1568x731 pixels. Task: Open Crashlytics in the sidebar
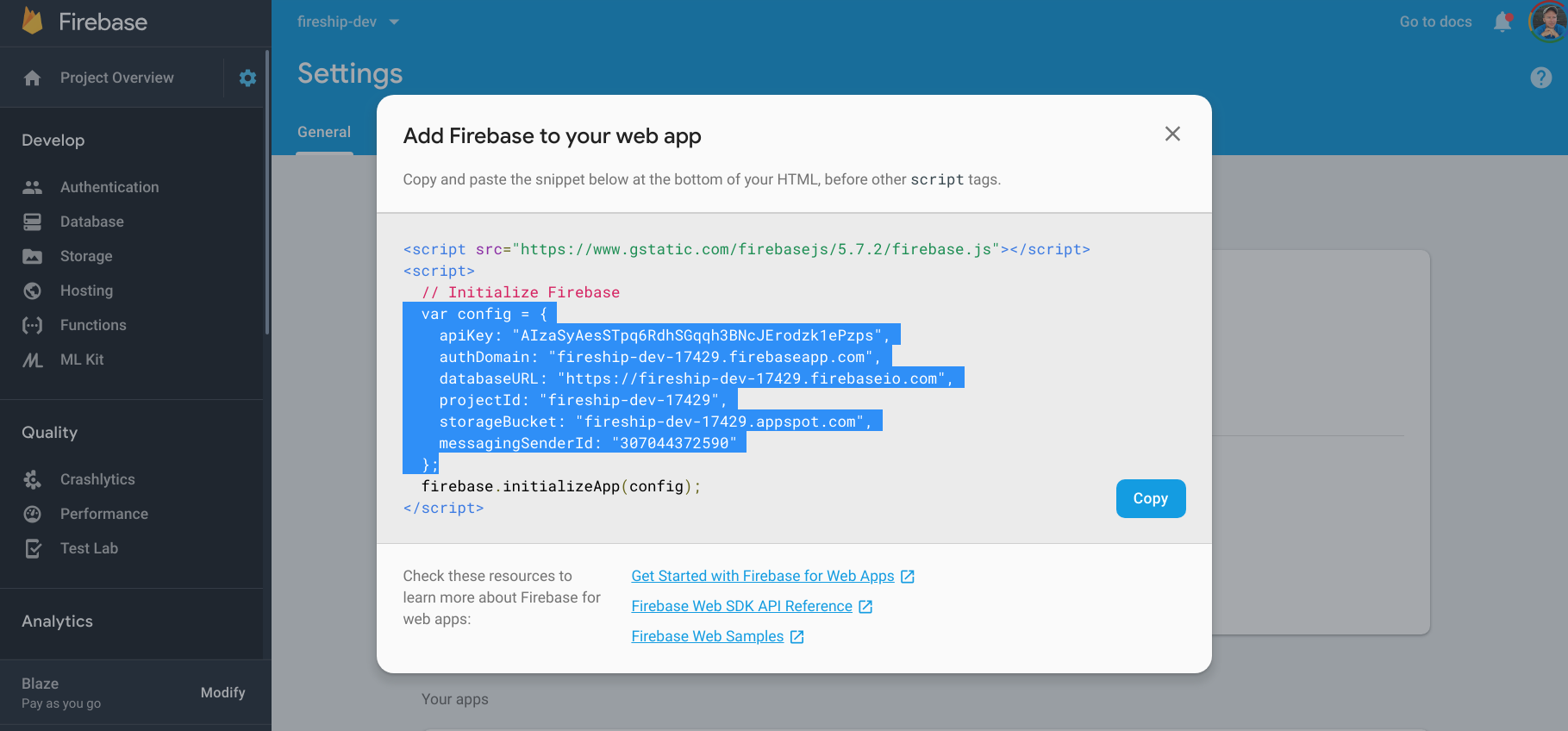click(97, 479)
